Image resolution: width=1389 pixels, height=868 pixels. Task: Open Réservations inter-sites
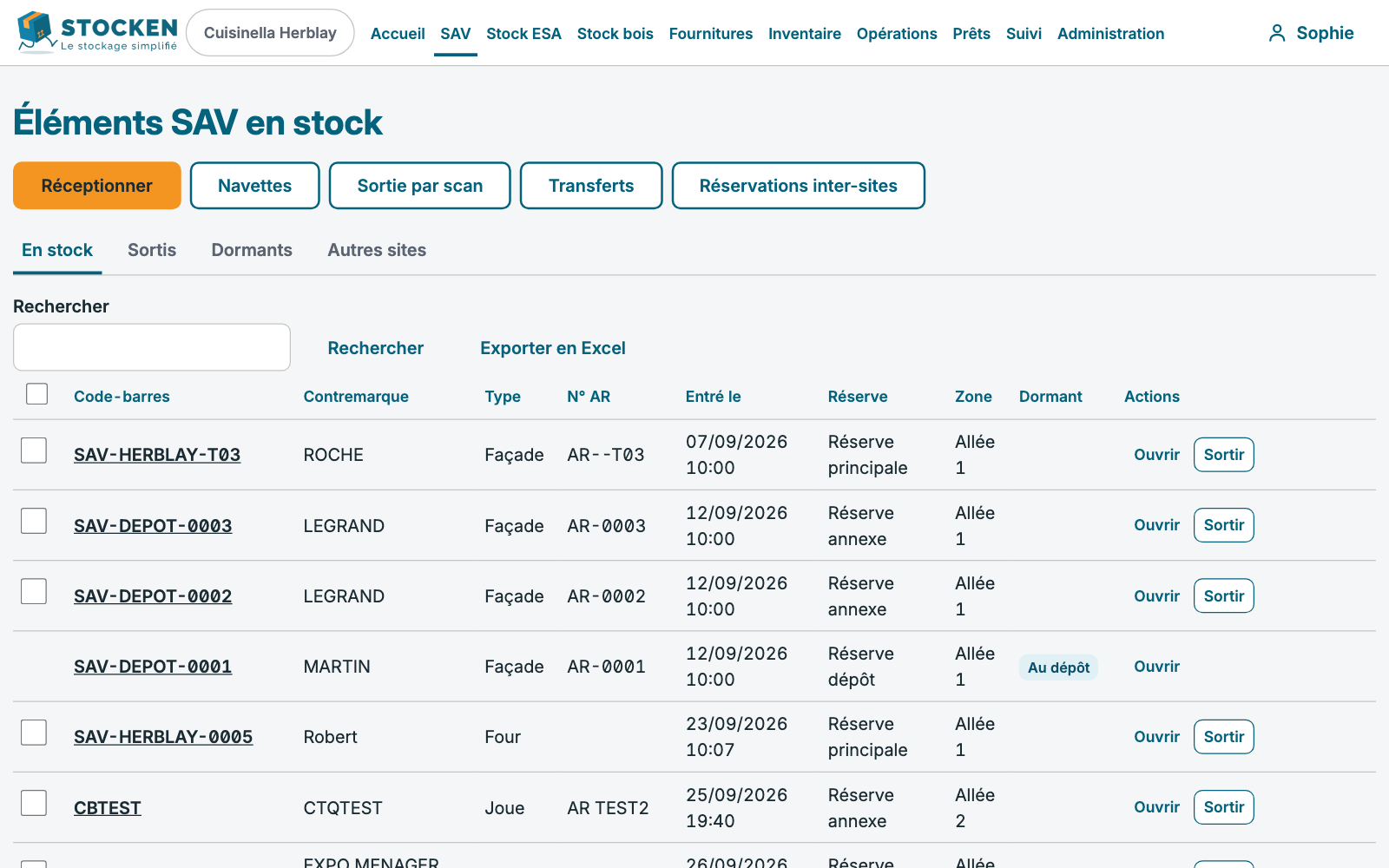pyautogui.click(x=799, y=186)
